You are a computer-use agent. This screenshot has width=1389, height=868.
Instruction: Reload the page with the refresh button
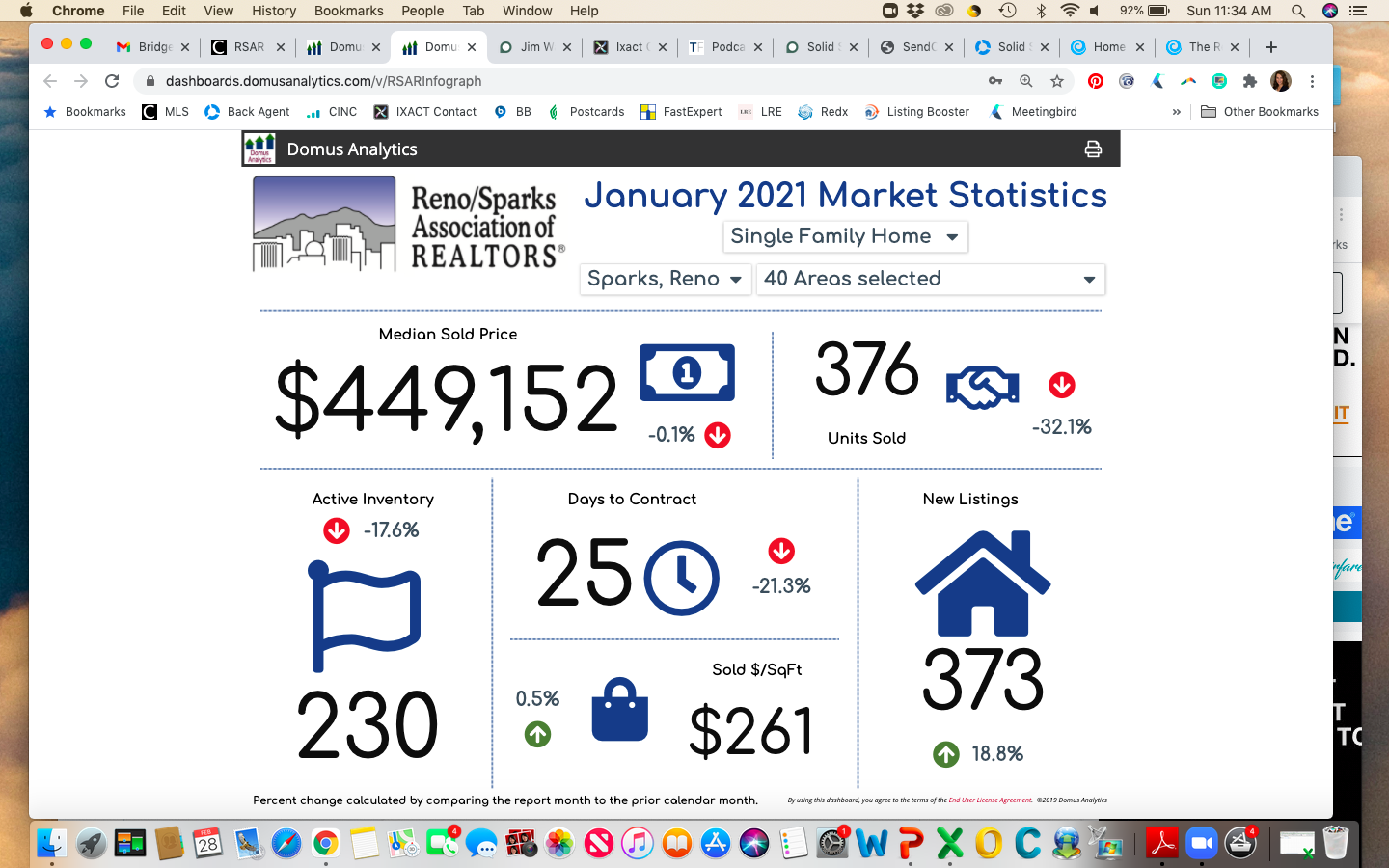pos(112,81)
